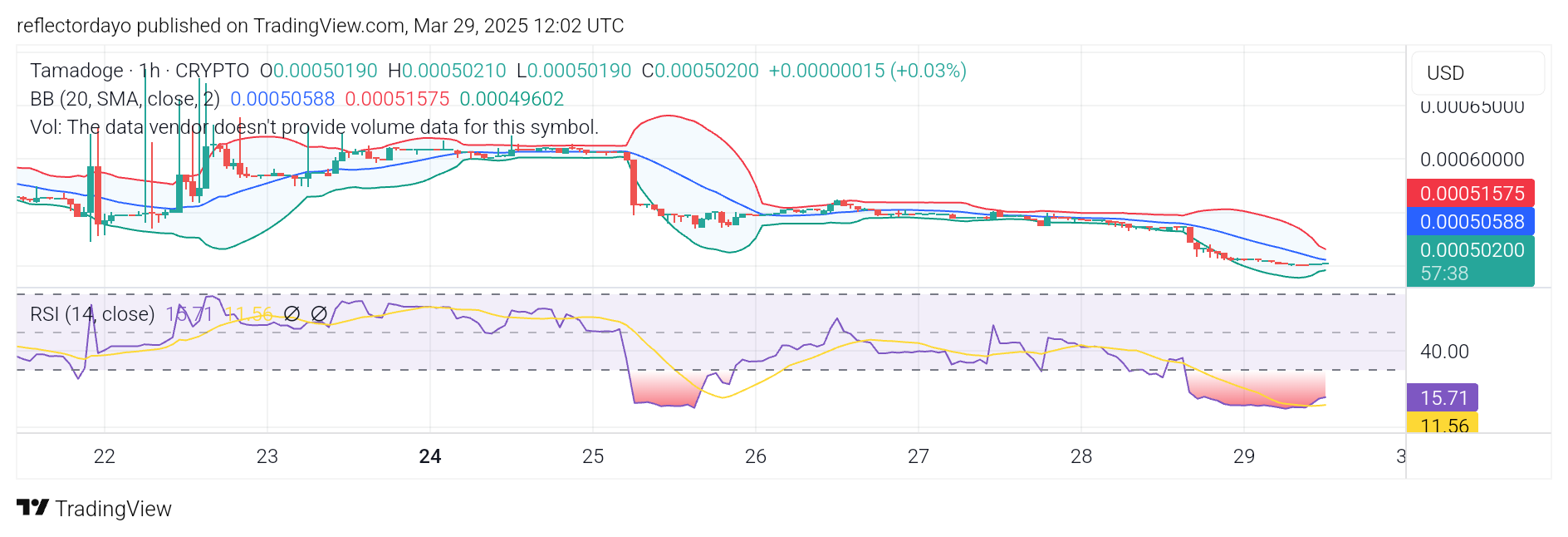This screenshot has height=537, width=1568.
Task: Click the purple 15.71 RSI axis tag
Action: 1443,397
